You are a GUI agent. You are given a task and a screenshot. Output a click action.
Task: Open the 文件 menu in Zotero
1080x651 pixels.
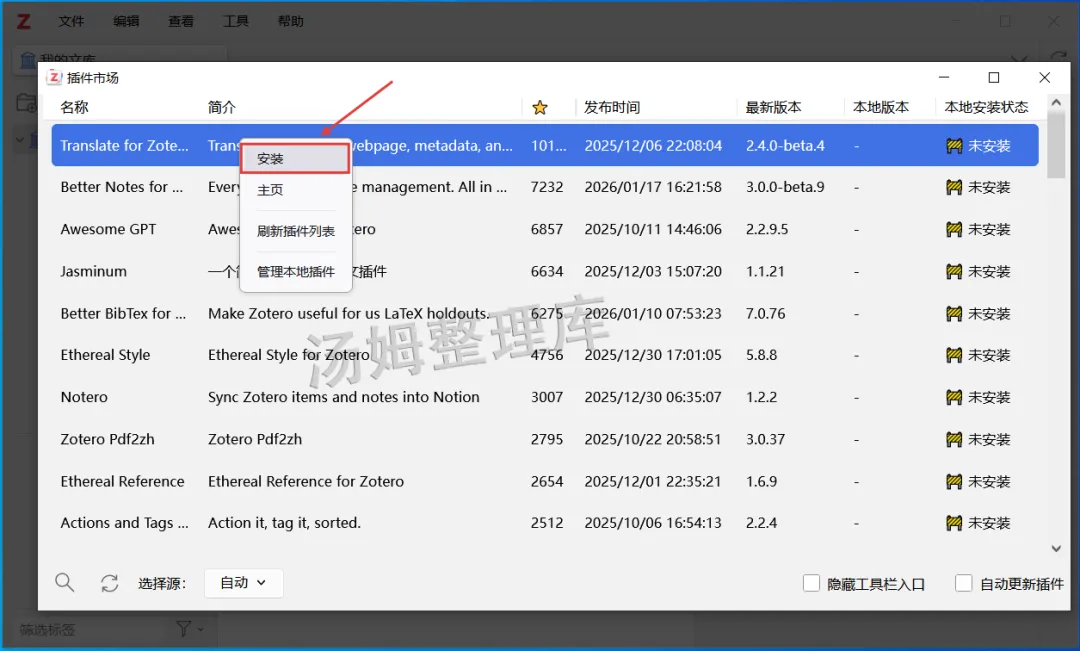71,21
